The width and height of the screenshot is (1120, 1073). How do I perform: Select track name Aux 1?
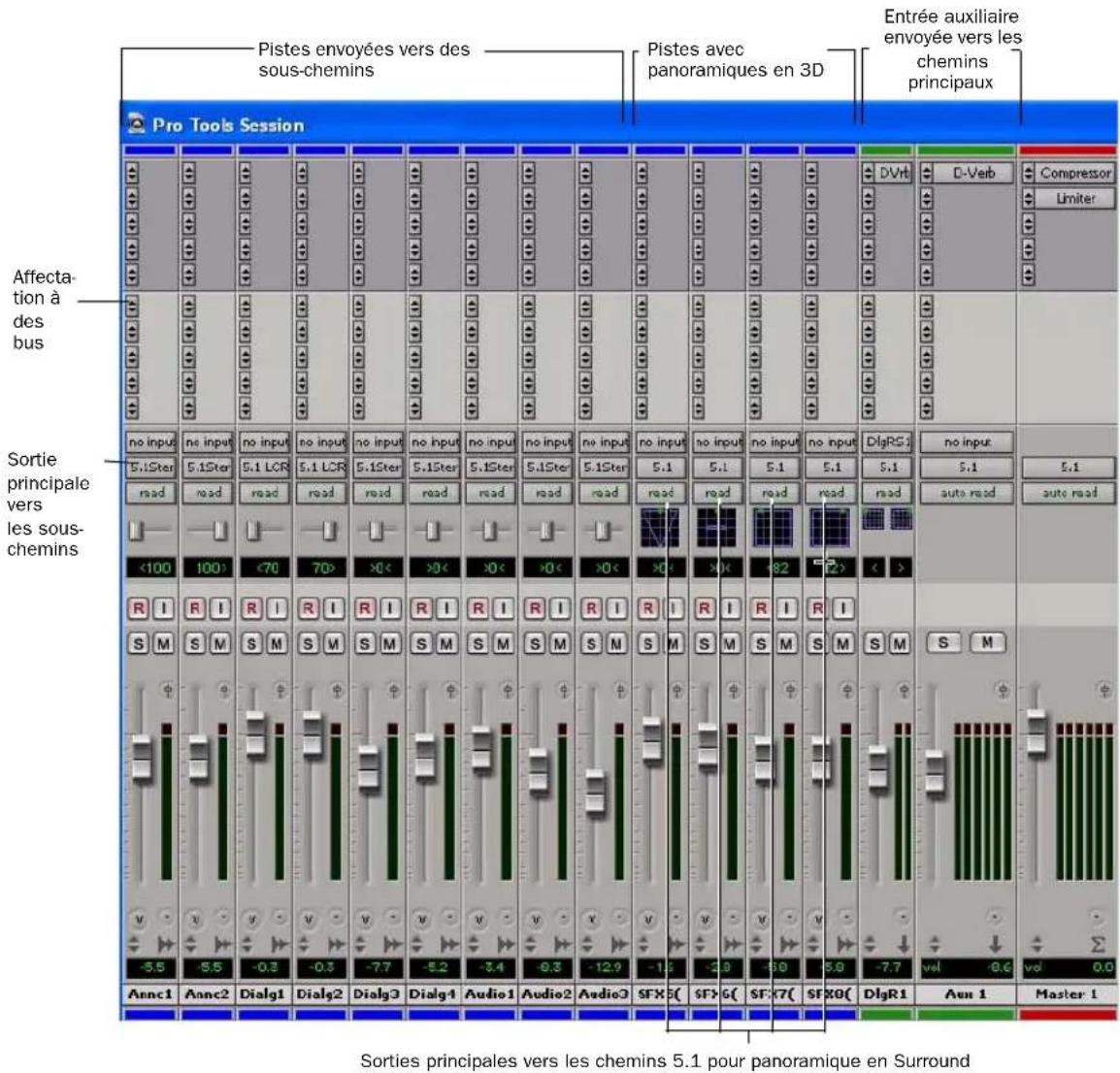(966, 993)
